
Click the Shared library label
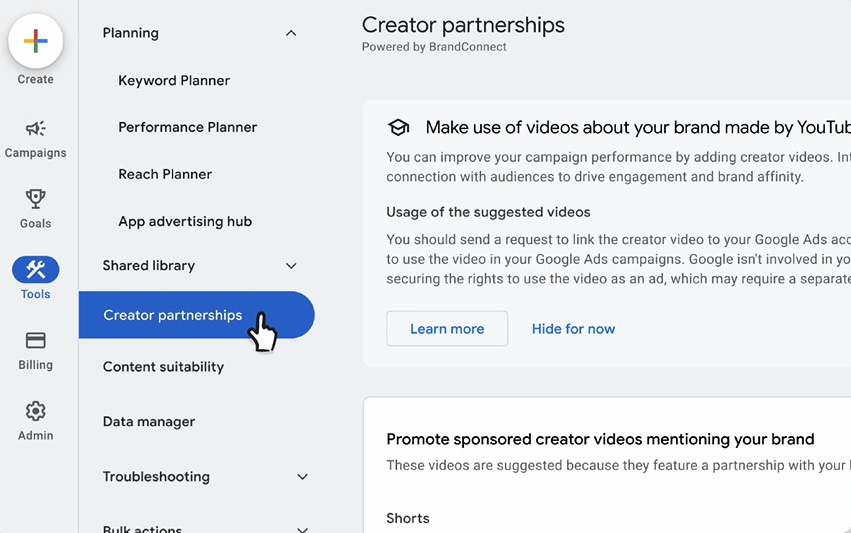149,265
